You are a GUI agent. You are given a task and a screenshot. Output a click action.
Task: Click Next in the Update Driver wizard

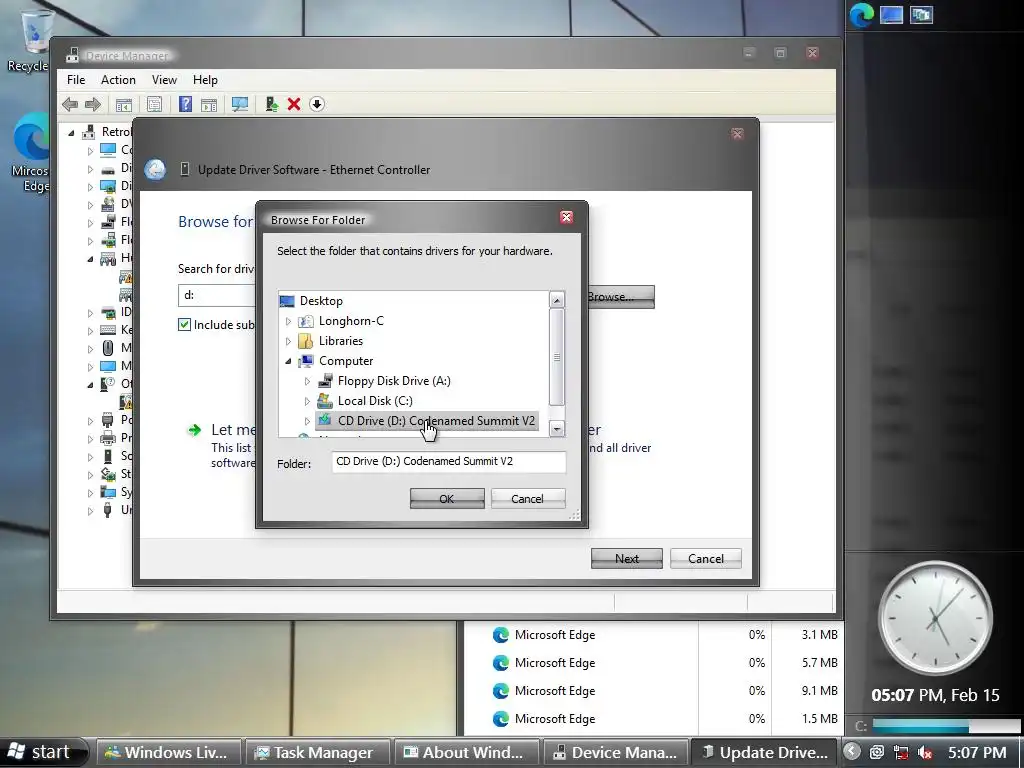coord(627,558)
